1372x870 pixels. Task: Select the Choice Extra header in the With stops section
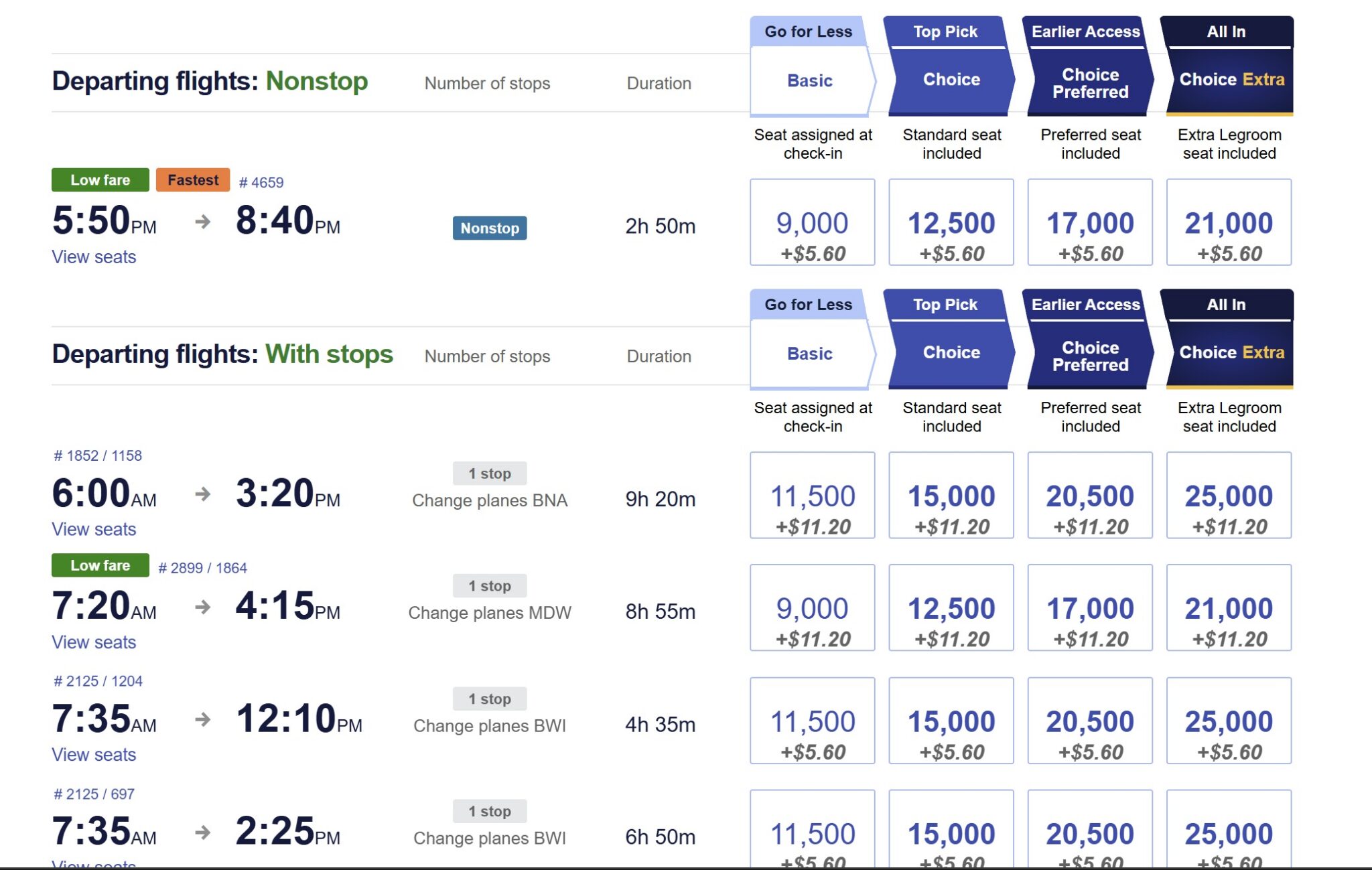[1231, 352]
